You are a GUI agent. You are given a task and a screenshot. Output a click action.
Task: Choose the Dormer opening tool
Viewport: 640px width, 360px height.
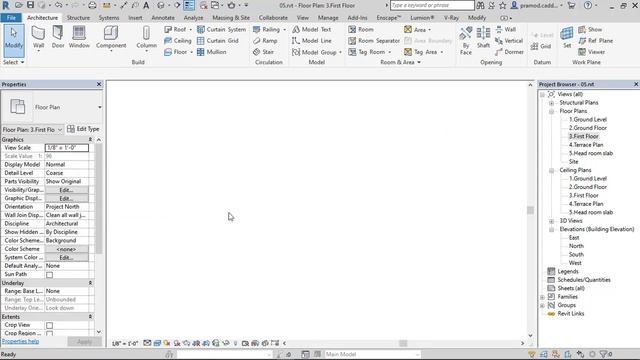(x=509, y=52)
